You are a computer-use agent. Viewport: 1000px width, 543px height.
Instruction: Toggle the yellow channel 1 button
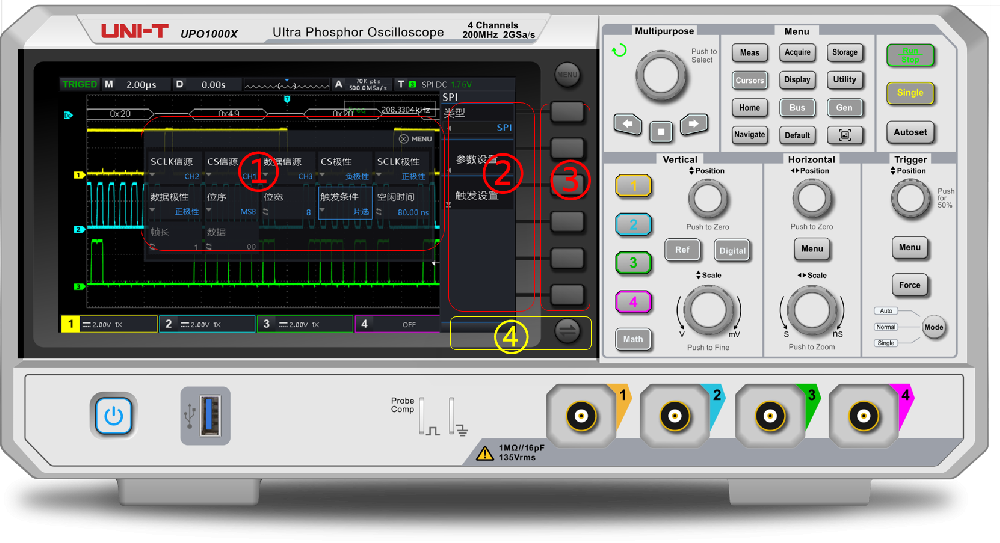[632, 185]
